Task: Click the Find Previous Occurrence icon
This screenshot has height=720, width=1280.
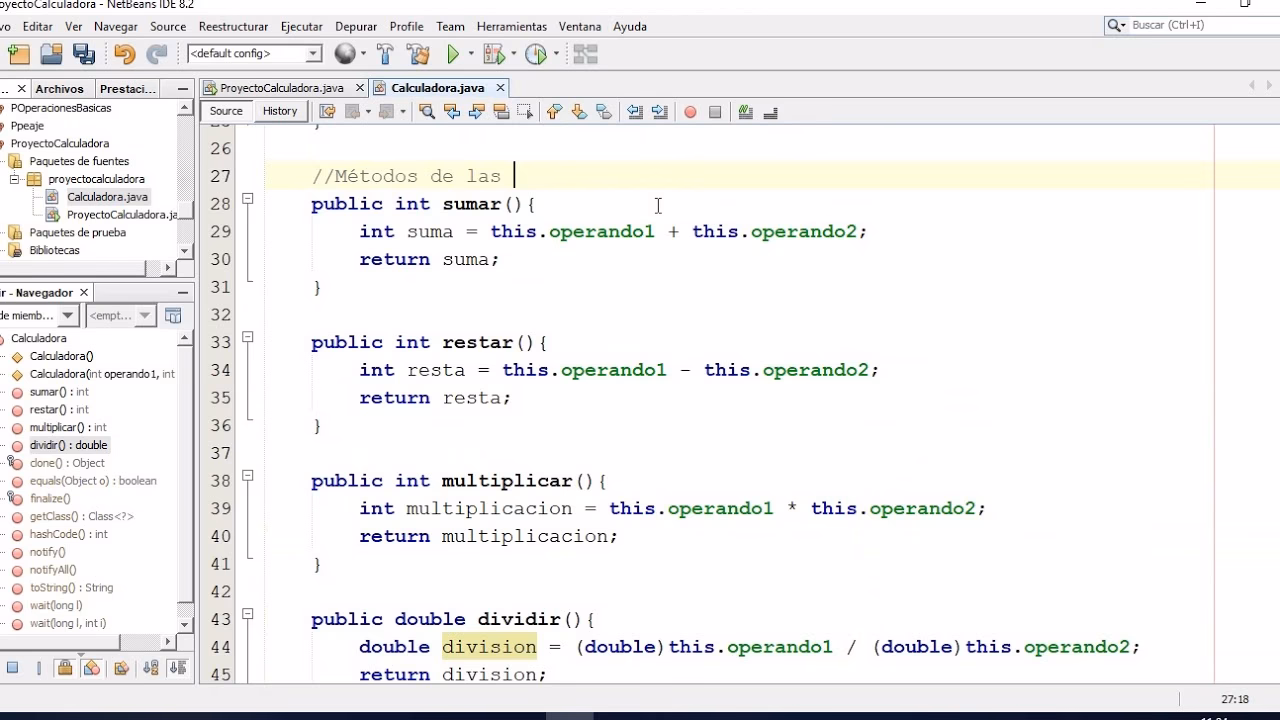Action: (x=452, y=112)
